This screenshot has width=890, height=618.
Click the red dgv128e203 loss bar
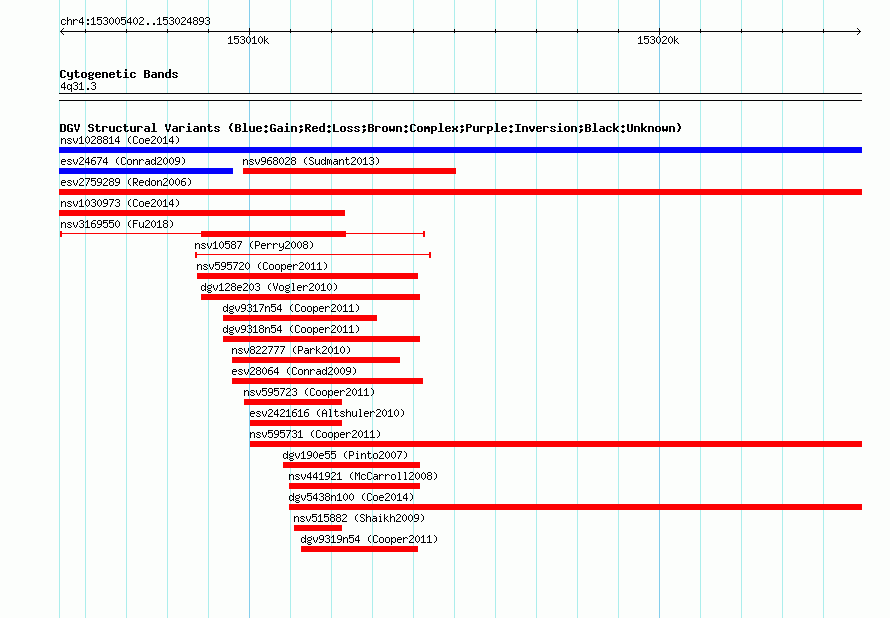point(310,297)
